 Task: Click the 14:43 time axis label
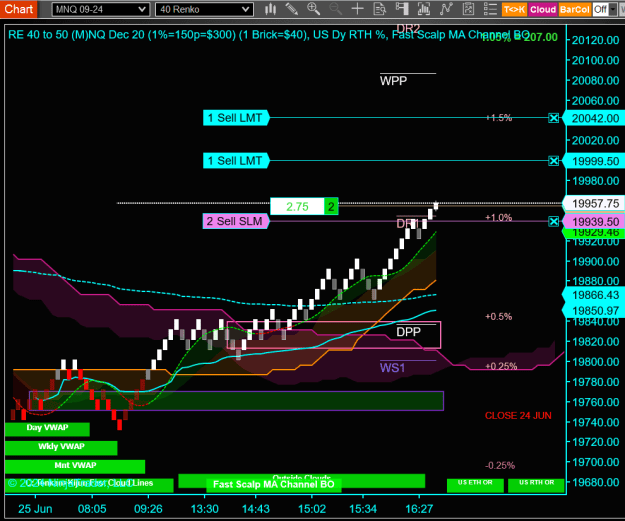(x=256, y=509)
